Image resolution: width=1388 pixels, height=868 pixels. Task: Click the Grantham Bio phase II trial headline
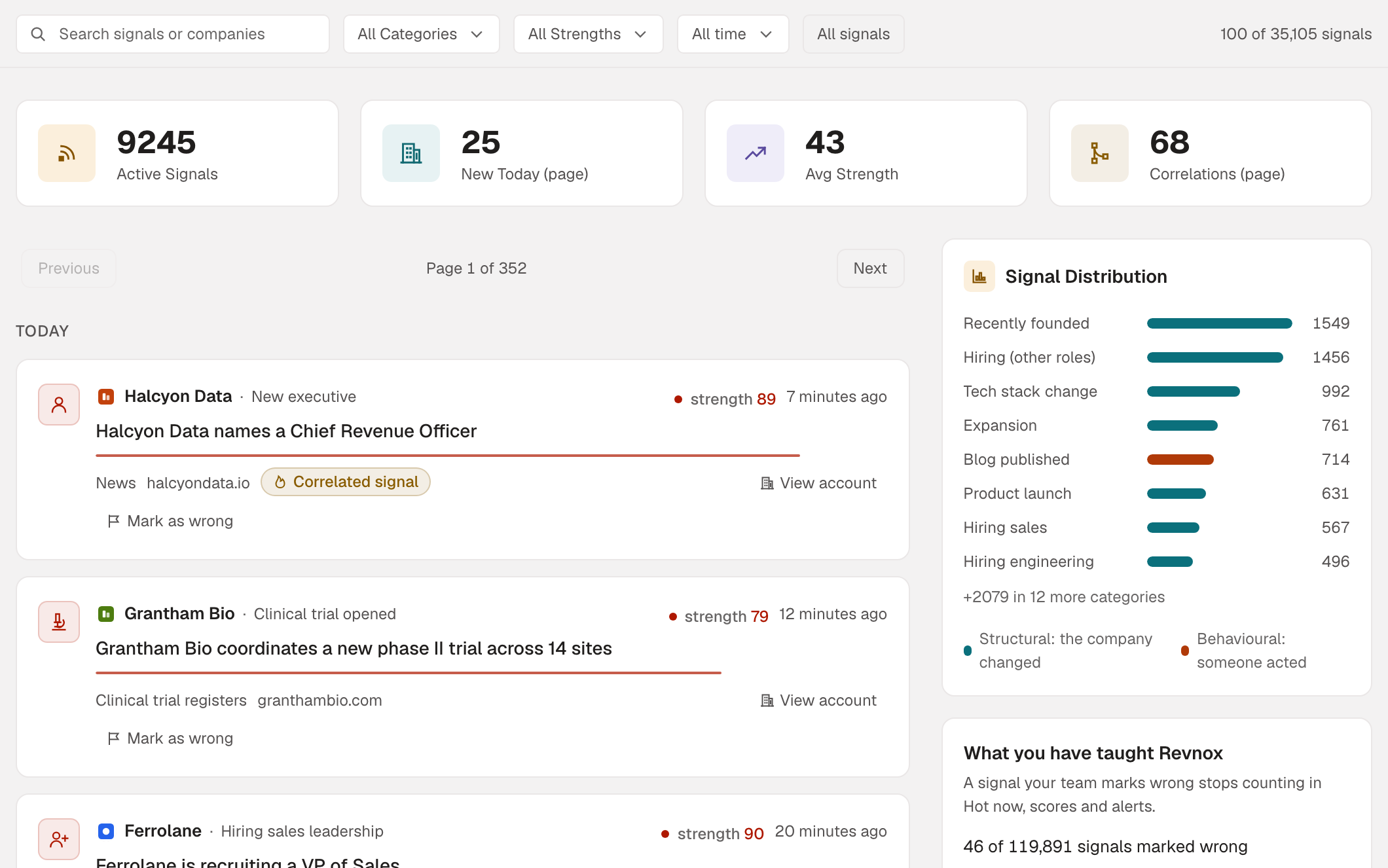354,648
